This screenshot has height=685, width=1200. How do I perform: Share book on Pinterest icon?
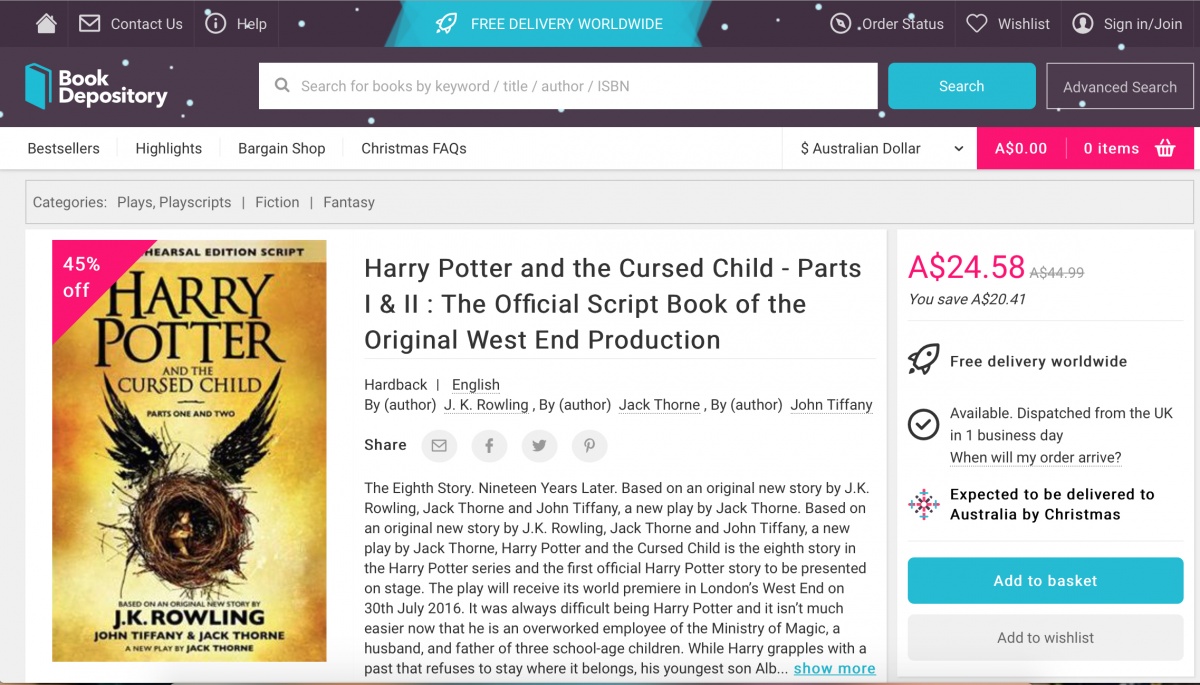pos(589,446)
